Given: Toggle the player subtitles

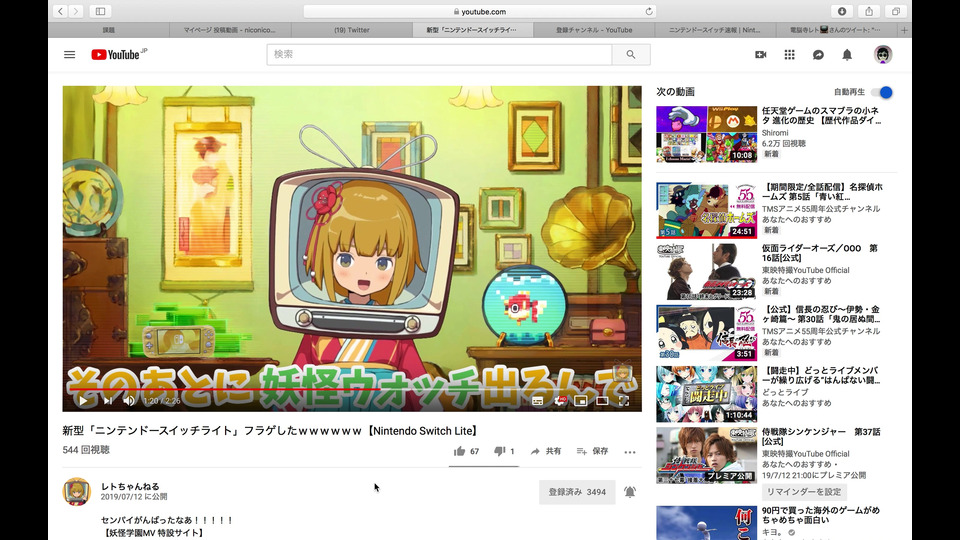Looking at the screenshot, I should click(538, 400).
